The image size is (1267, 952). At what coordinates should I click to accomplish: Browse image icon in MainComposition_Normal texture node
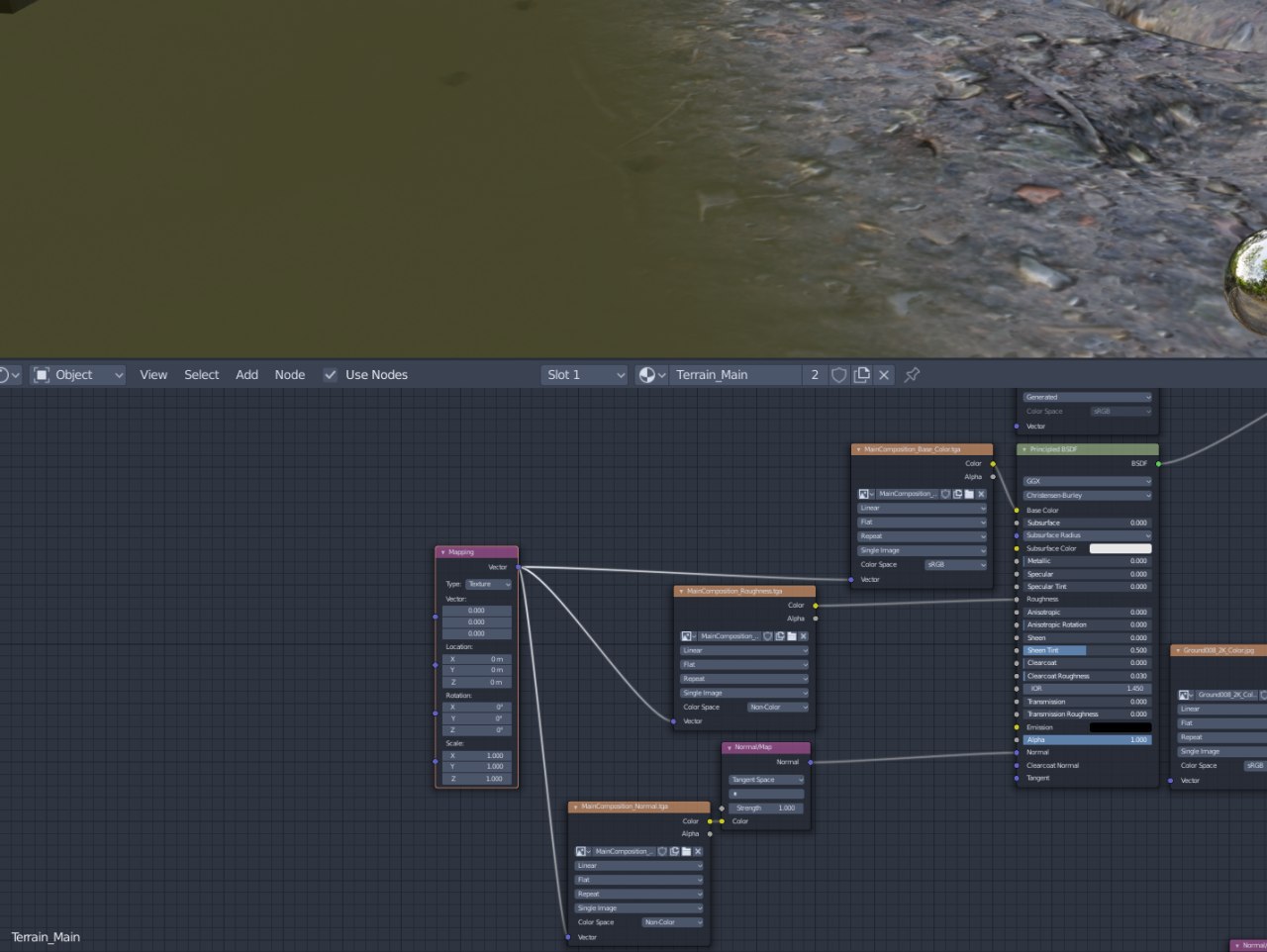(x=583, y=851)
